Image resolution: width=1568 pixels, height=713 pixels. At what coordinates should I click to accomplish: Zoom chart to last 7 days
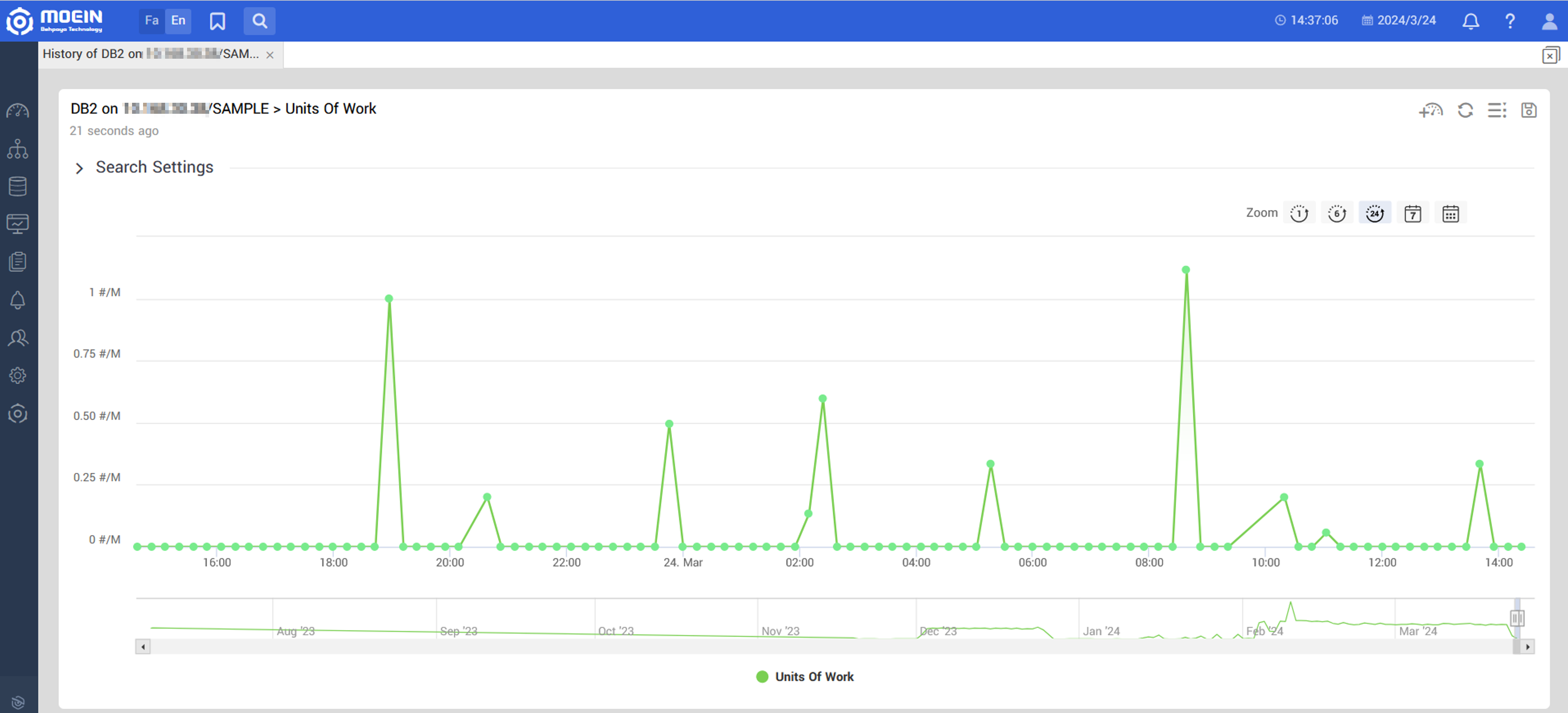[1413, 214]
